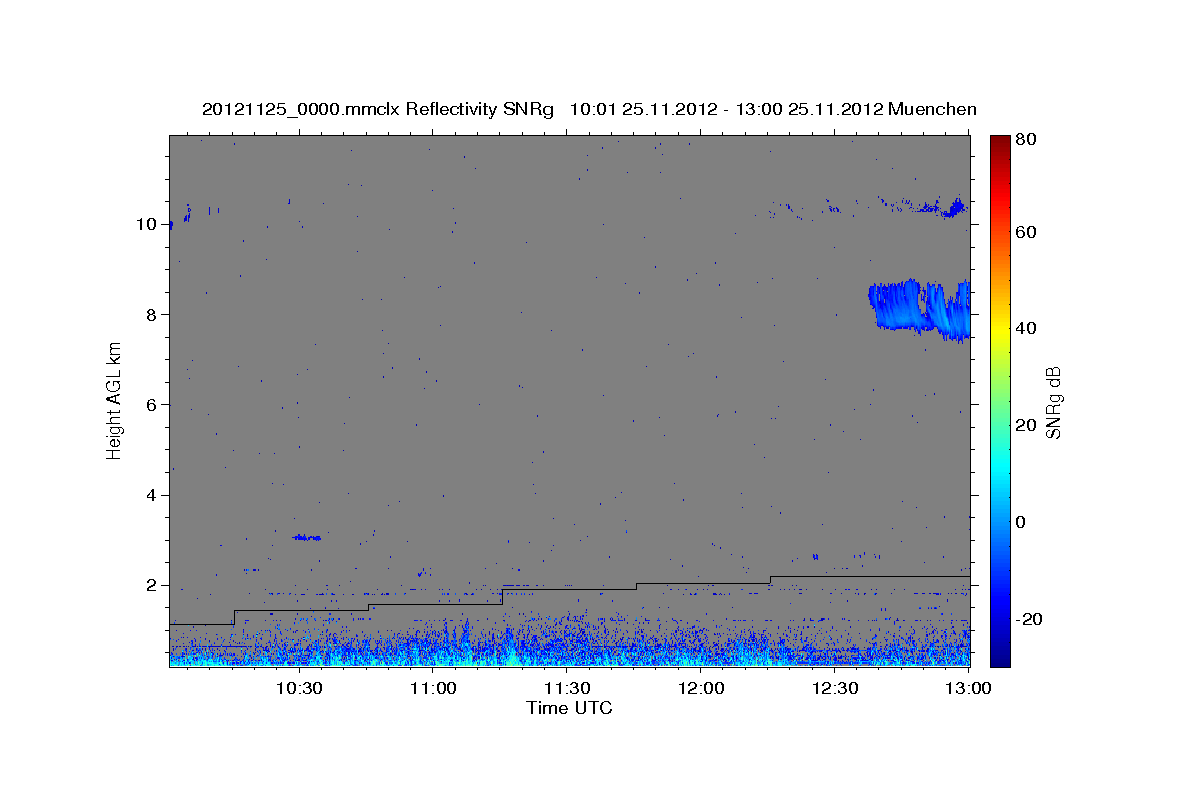The image size is (1200, 800).
Task: Click the colorbar value 0
Action: pyautogui.click(x=1021, y=522)
